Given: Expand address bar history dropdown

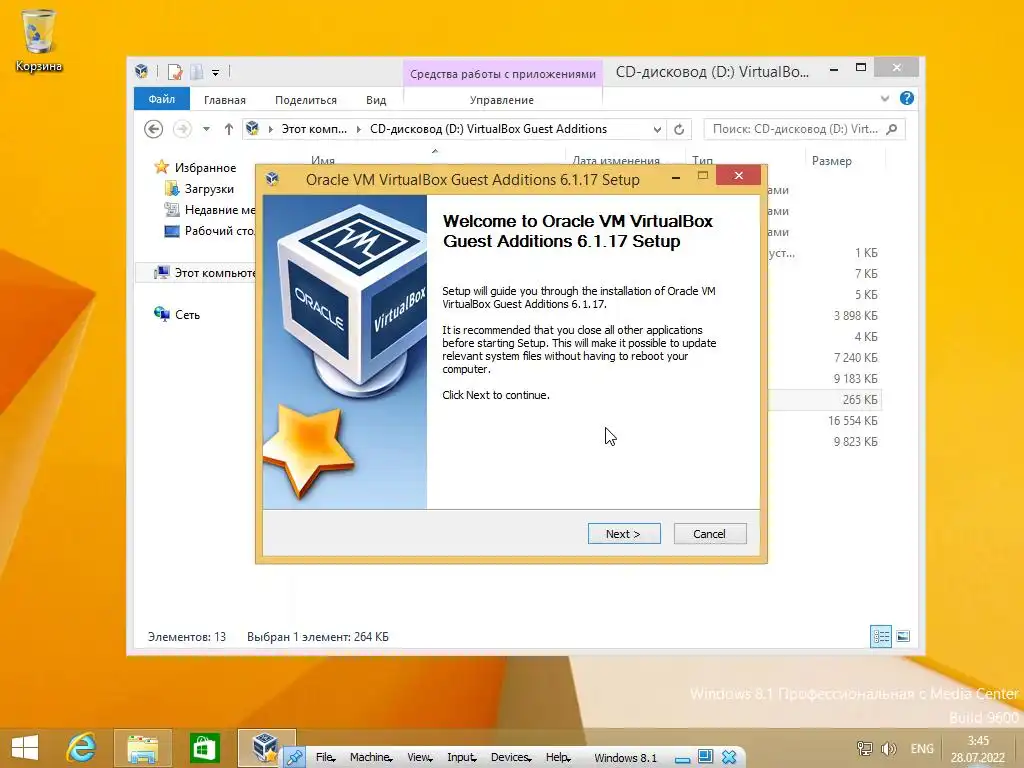Looking at the screenshot, I should click(x=657, y=129).
